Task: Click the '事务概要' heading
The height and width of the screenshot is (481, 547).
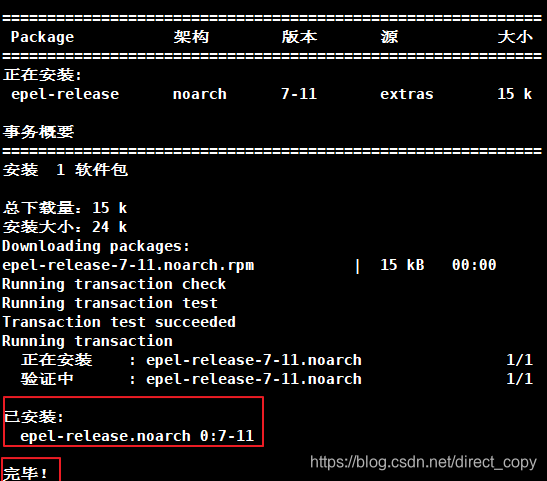Action: [x=38, y=132]
